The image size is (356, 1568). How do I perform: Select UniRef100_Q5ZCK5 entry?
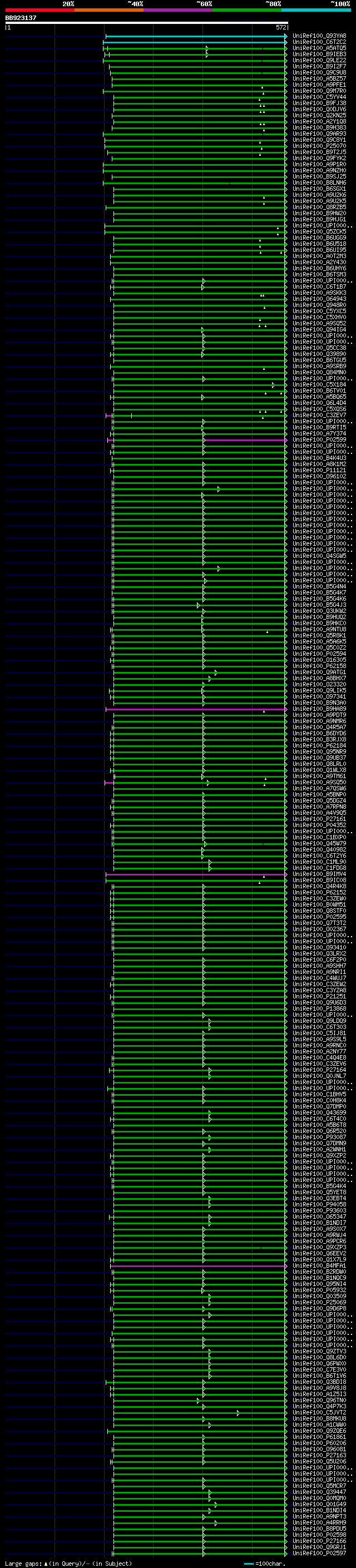(319, 232)
